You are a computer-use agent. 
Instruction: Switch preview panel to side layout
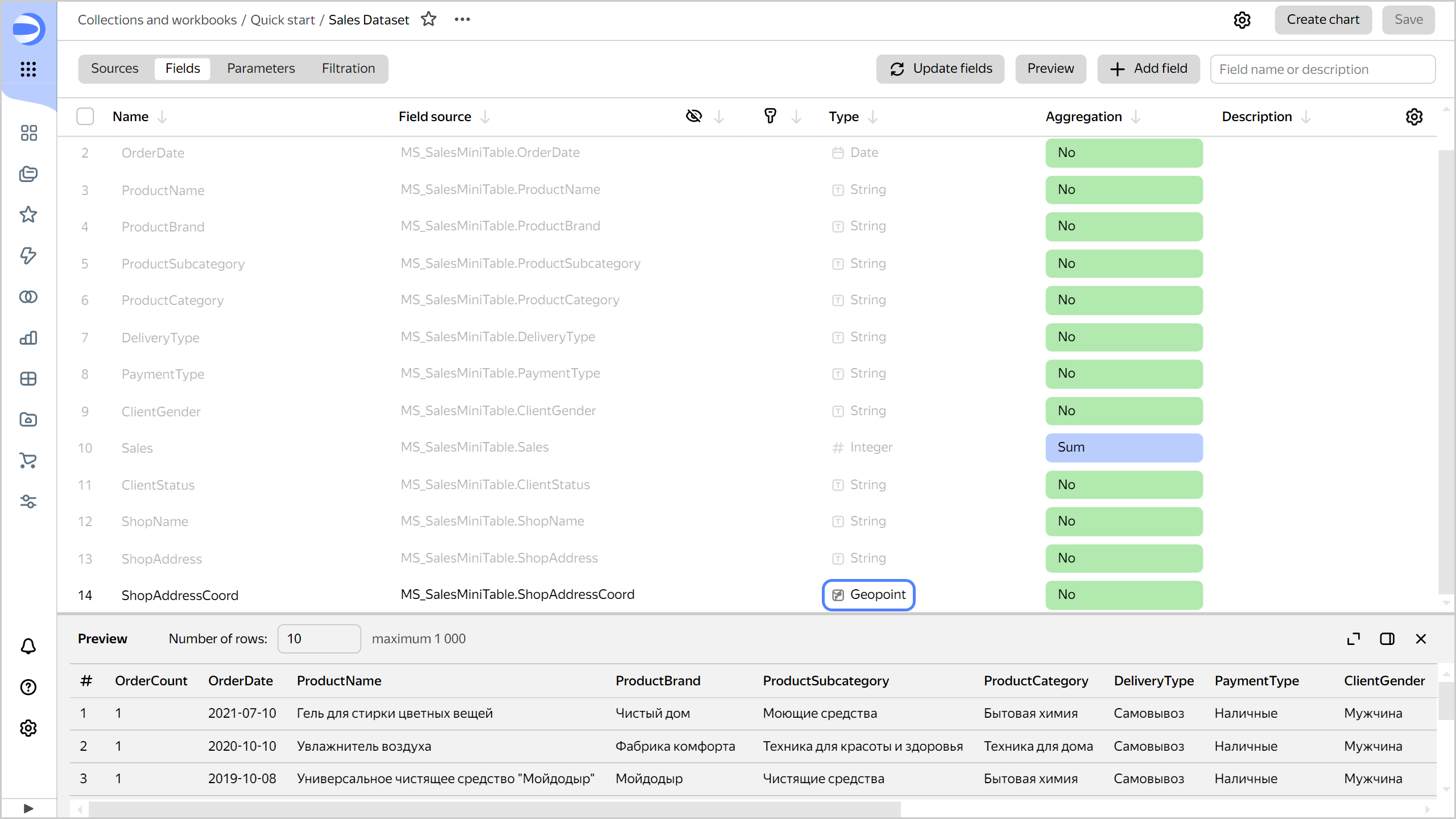[x=1387, y=639]
